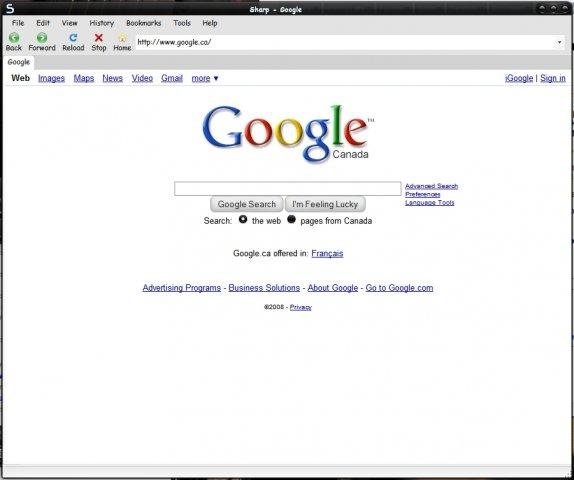Open the Video link
574x480 pixels.
click(142, 78)
